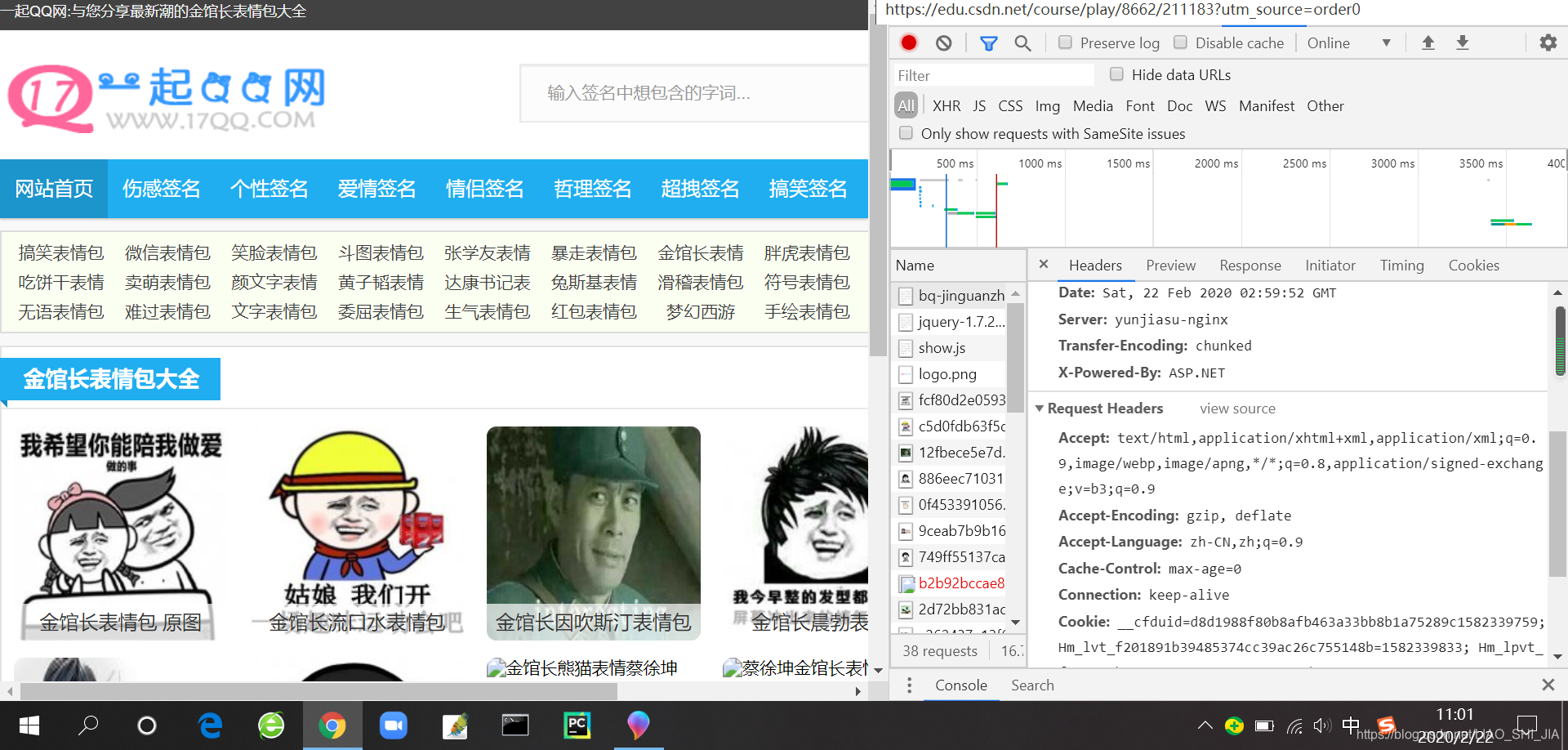Toggle the network filter funnel icon

pos(988,42)
